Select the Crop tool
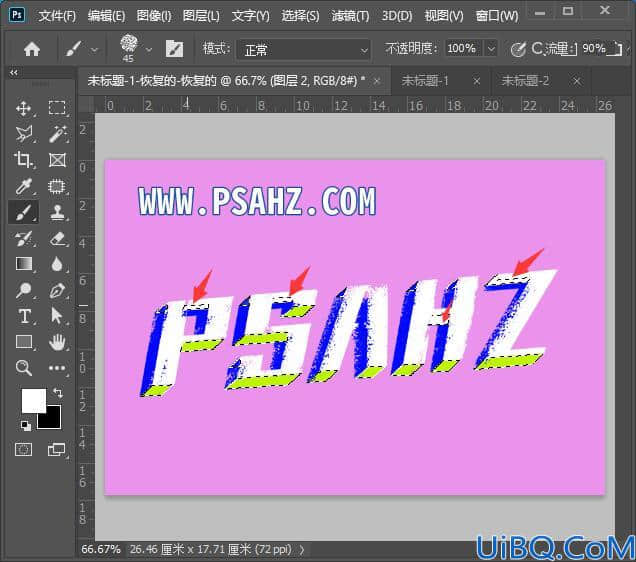Image resolution: width=636 pixels, height=562 pixels. [24, 160]
